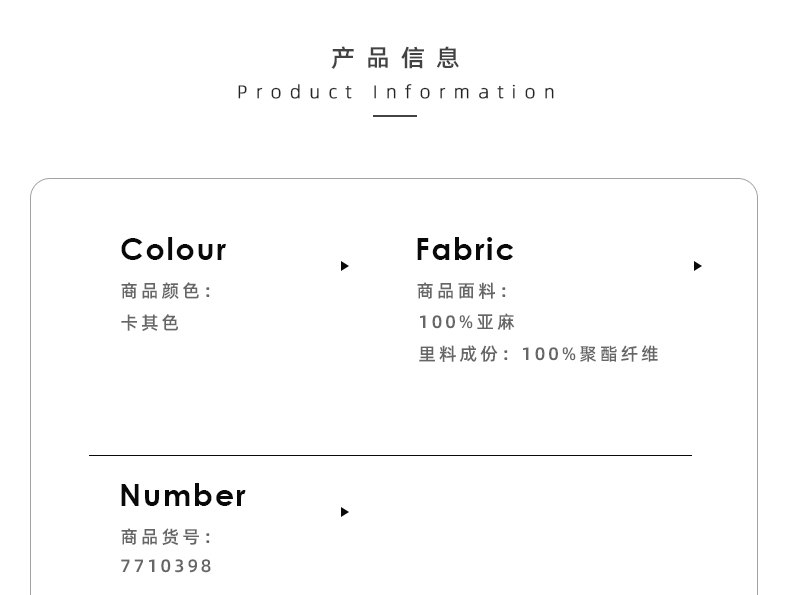The width and height of the screenshot is (790, 595).
Task: Click the 卡其色 colour value
Action: 149,323
